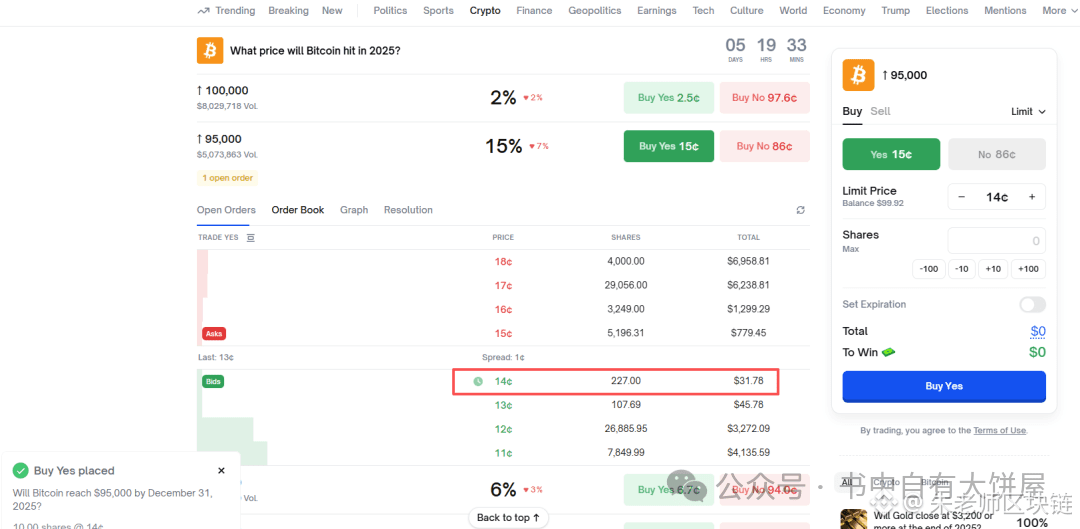Click the Asks label badge
The image size is (1080, 529).
click(214, 333)
